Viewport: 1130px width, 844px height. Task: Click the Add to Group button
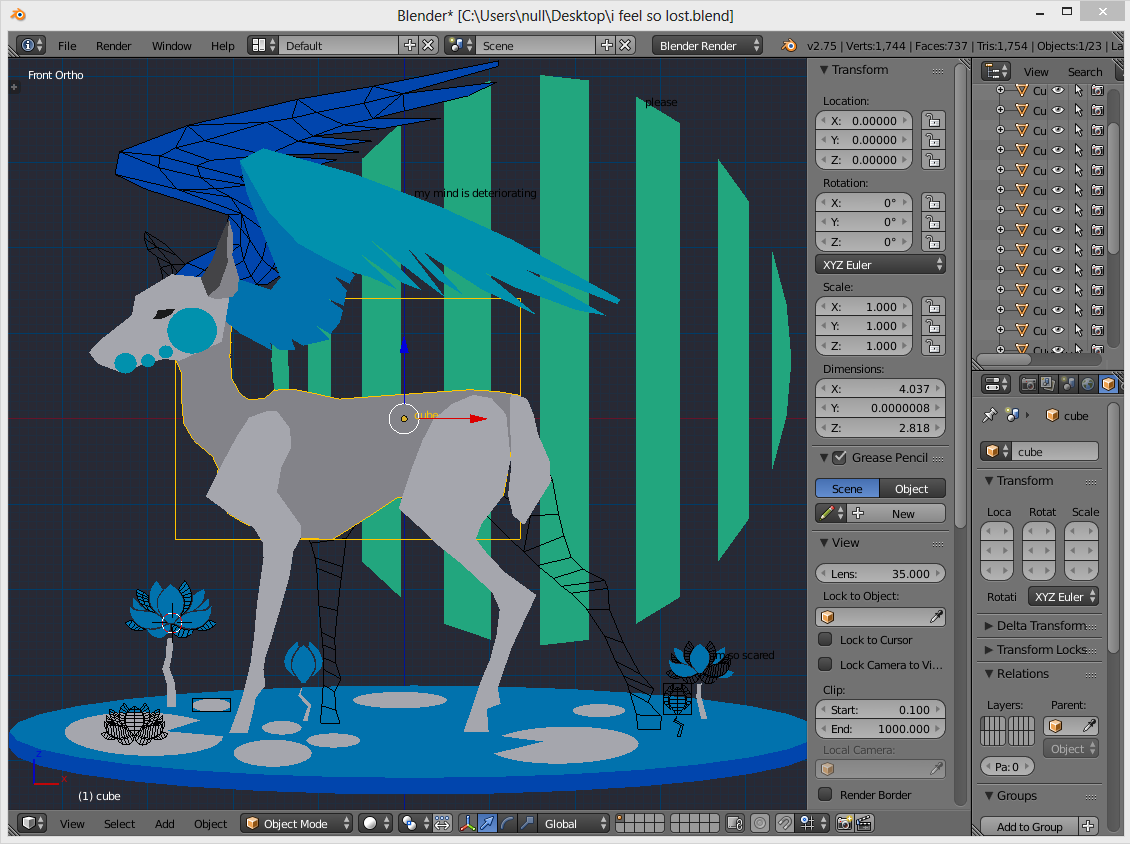coord(1029,827)
